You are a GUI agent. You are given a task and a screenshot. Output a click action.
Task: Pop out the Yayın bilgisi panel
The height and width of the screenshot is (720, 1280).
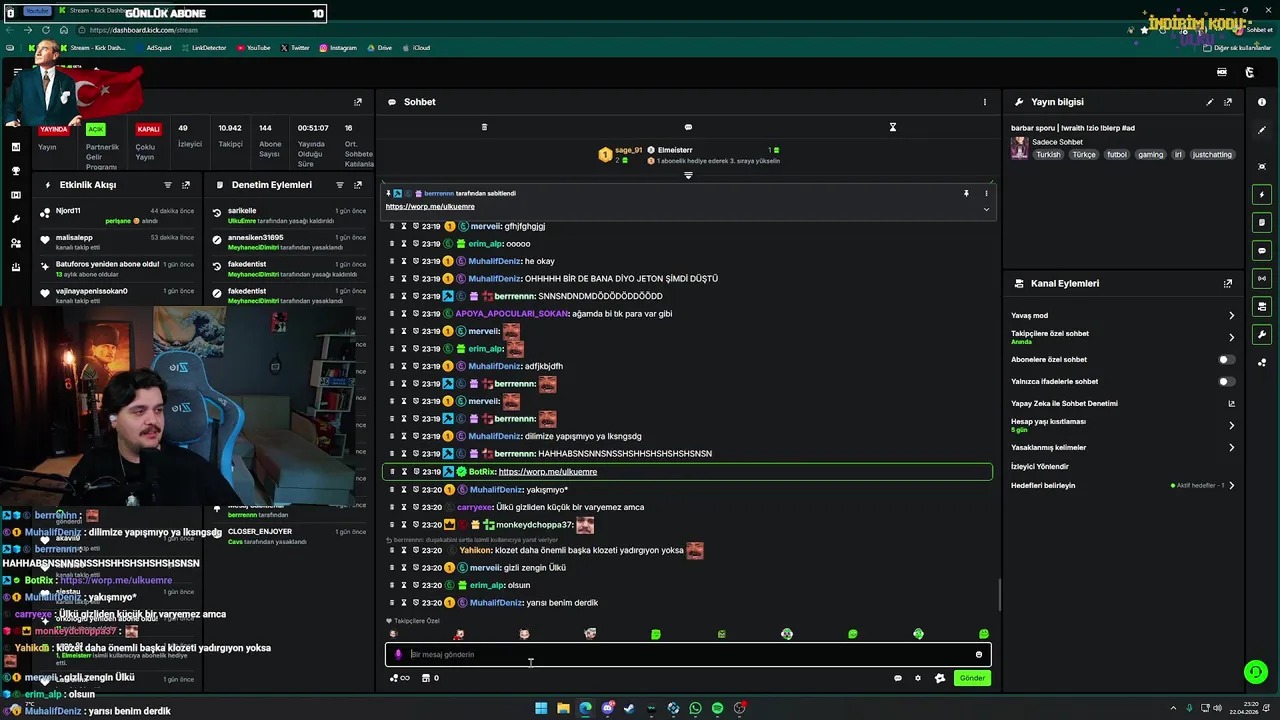point(1228,102)
